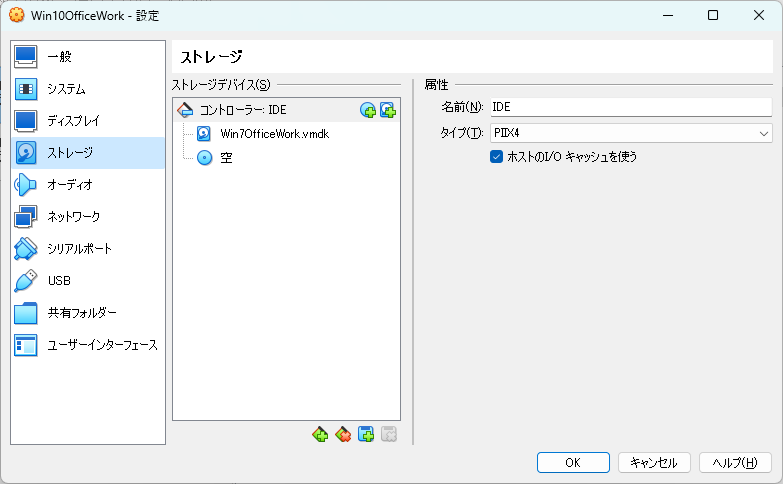Select the ストレージ category
This screenshot has height=484, width=783.
pos(88,153)
